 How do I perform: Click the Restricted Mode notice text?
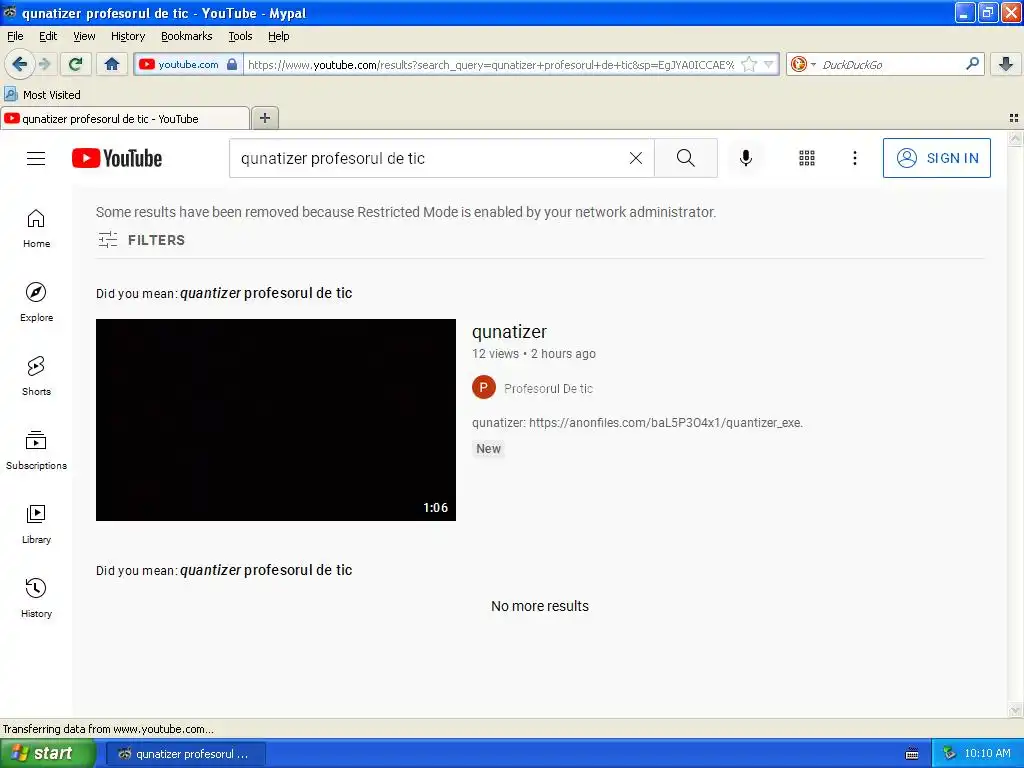pos(406,212)
